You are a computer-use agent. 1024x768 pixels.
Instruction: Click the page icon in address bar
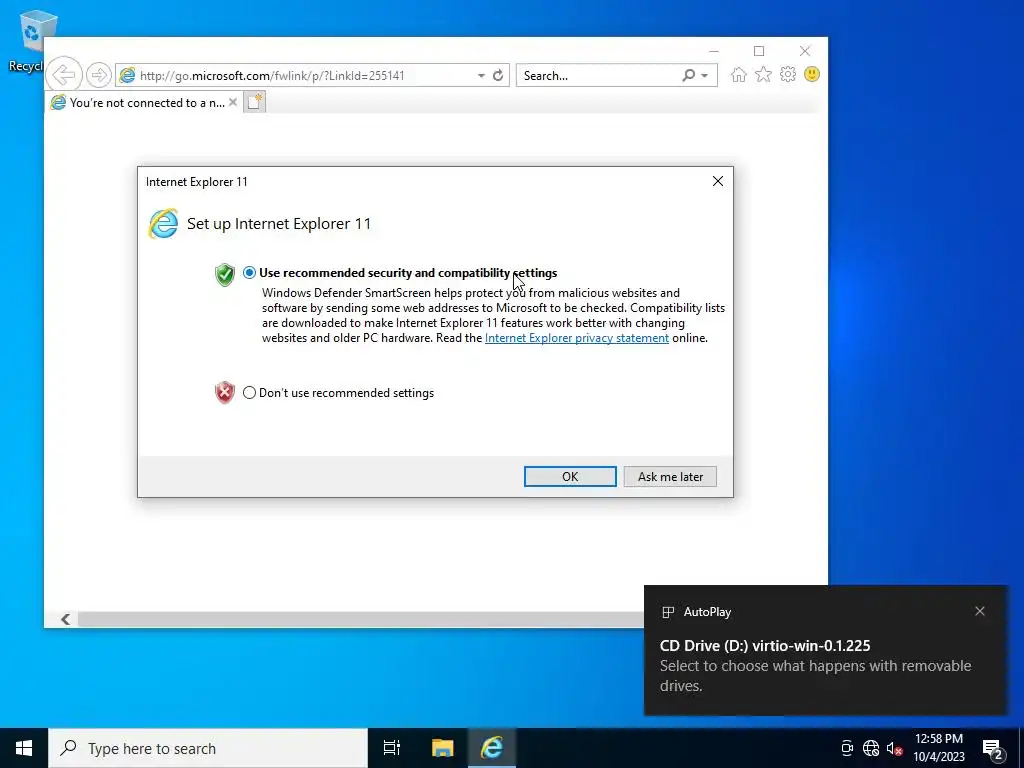coord(127,75)
